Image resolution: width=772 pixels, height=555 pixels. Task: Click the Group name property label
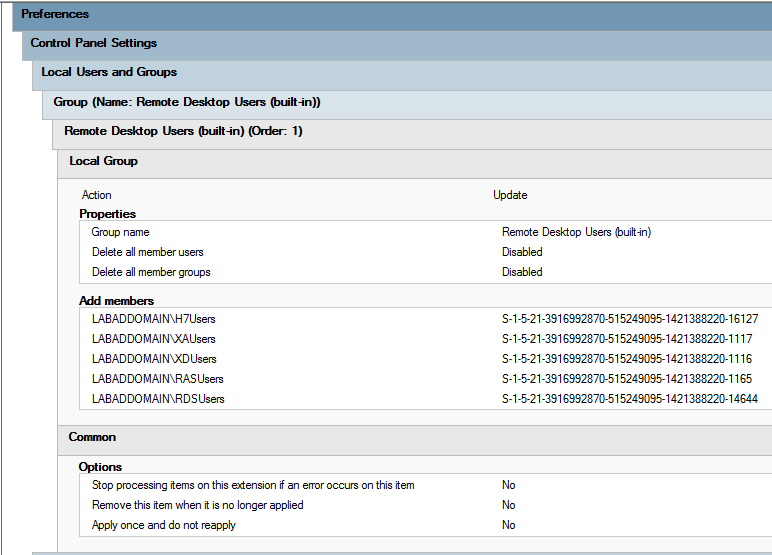120,232
